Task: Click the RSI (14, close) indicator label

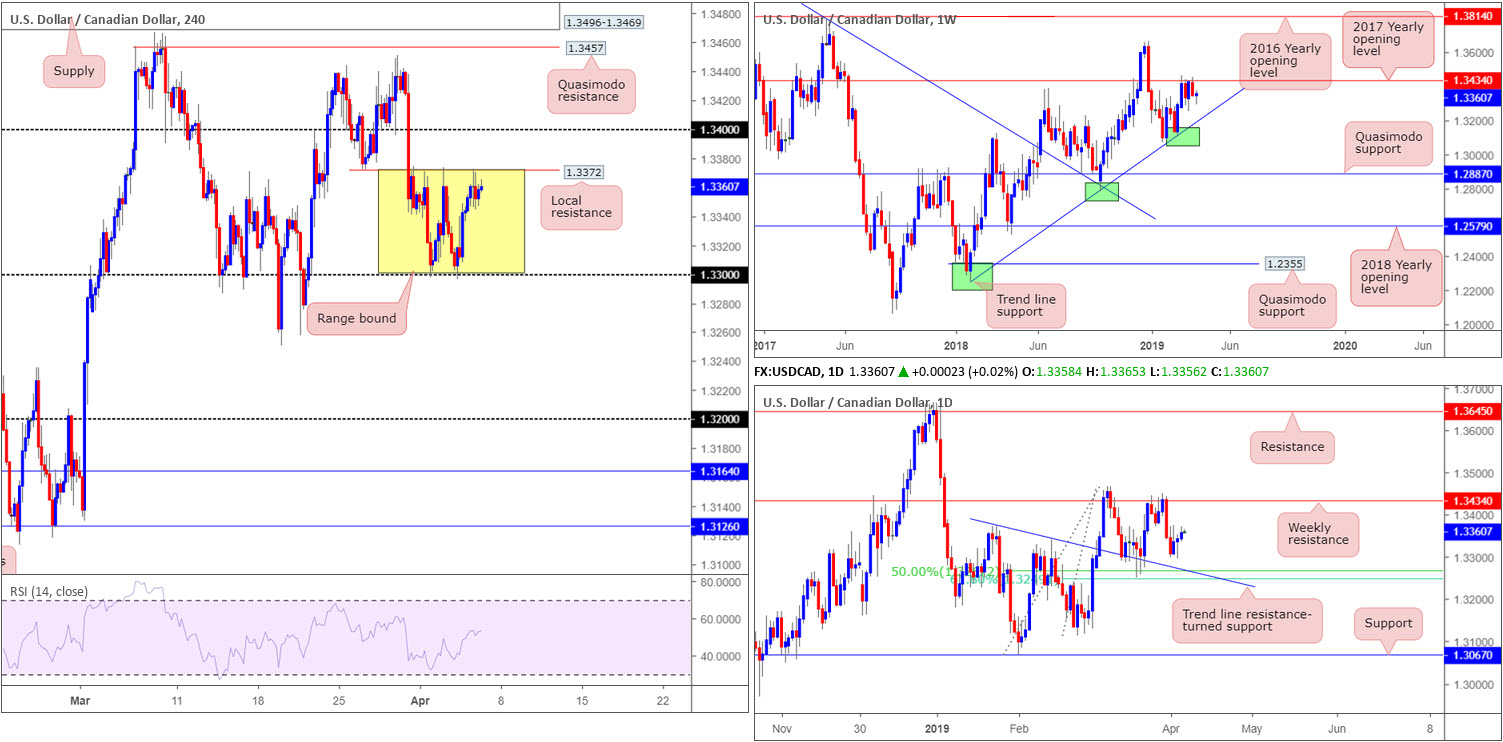Action: pos(48,591)
